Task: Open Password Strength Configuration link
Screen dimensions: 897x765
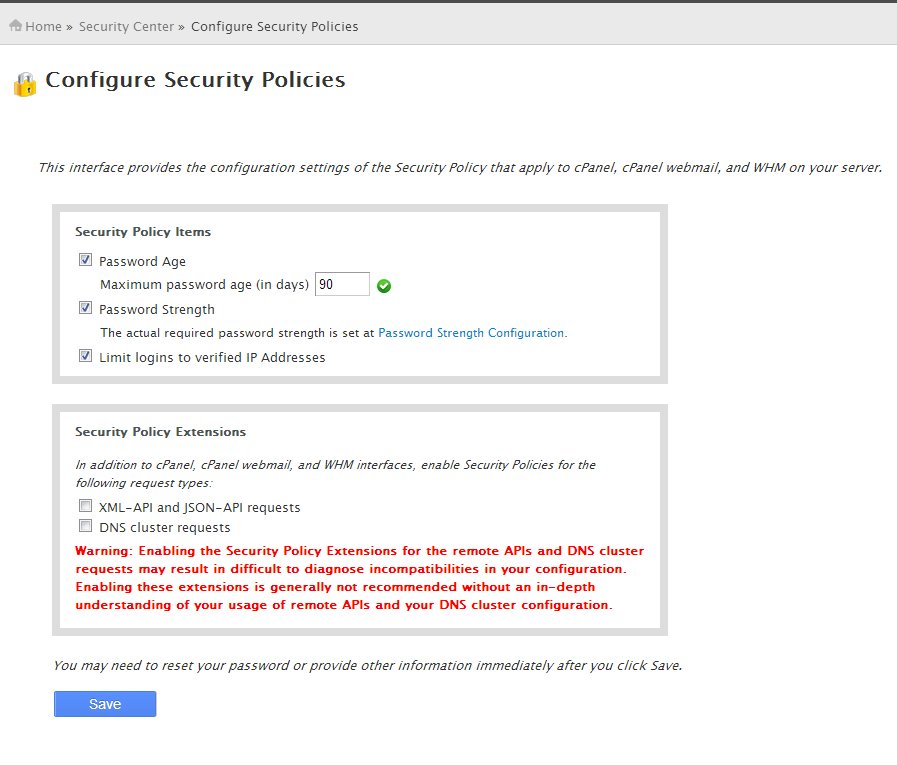Action: coord(472,333)
